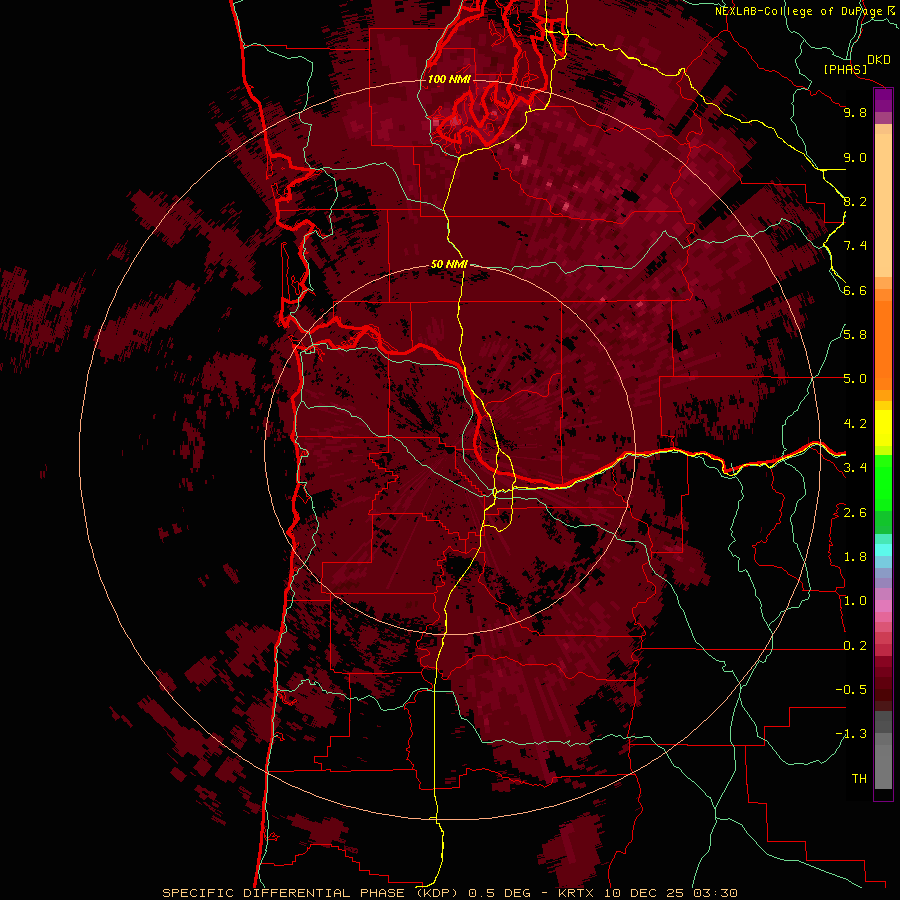Click the 9.8 value on the legend
The image size is (900, 900).
coord(855,112)
